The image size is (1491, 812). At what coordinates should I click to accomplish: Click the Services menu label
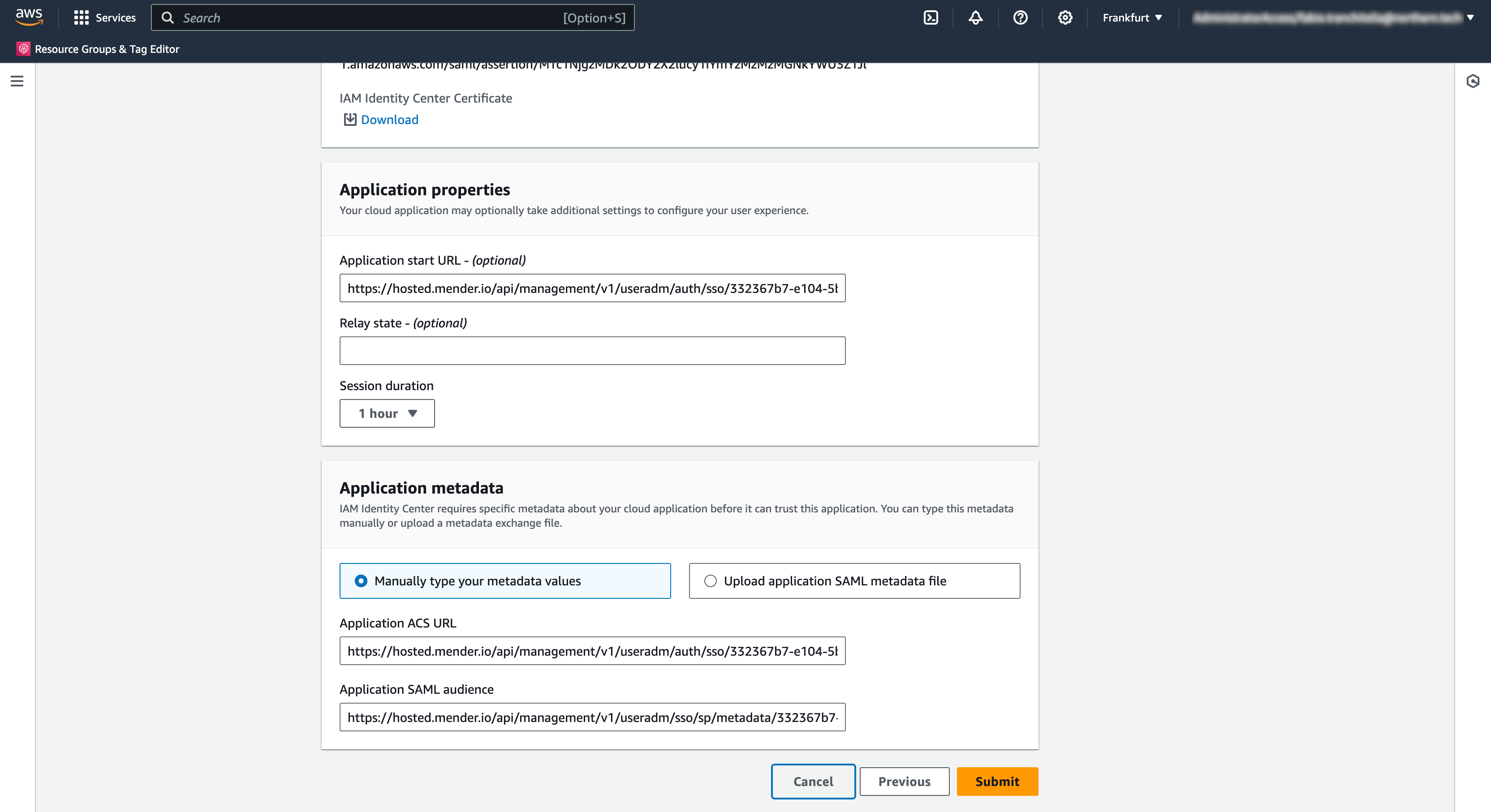115,18
